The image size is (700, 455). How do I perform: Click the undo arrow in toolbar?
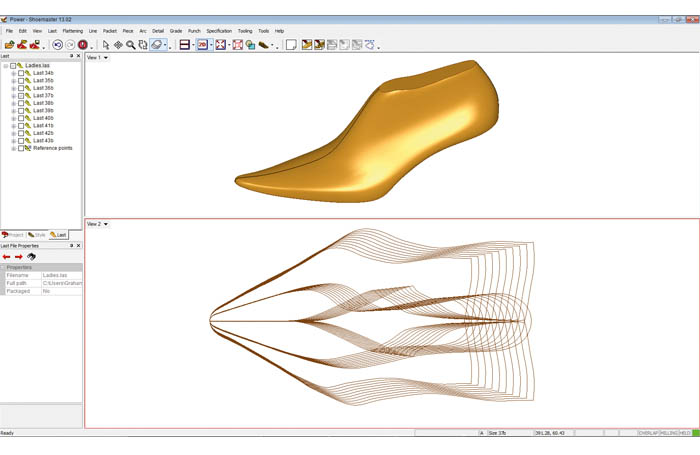tap(57, 45)
